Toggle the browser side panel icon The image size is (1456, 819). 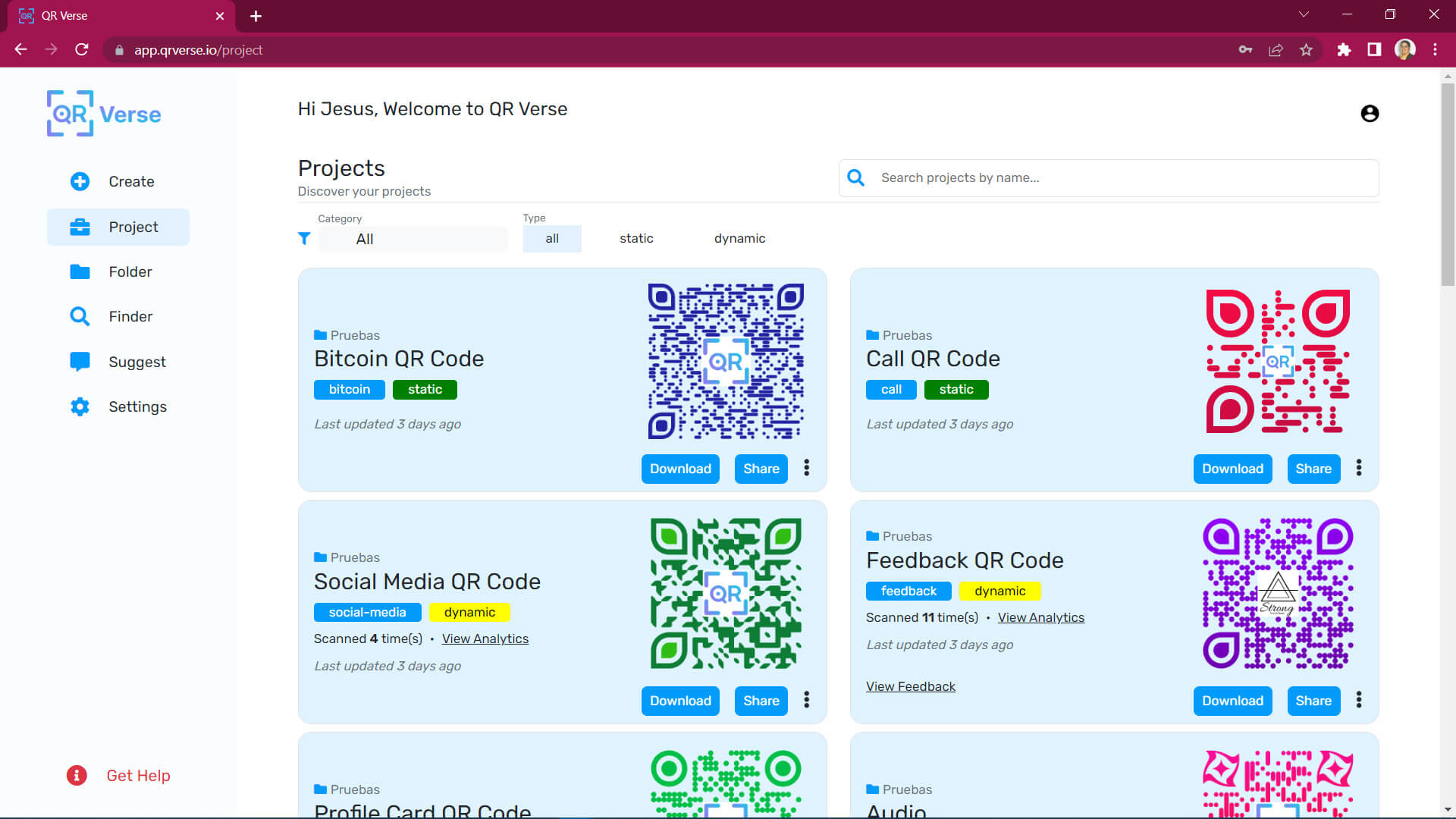point(1374,50)
